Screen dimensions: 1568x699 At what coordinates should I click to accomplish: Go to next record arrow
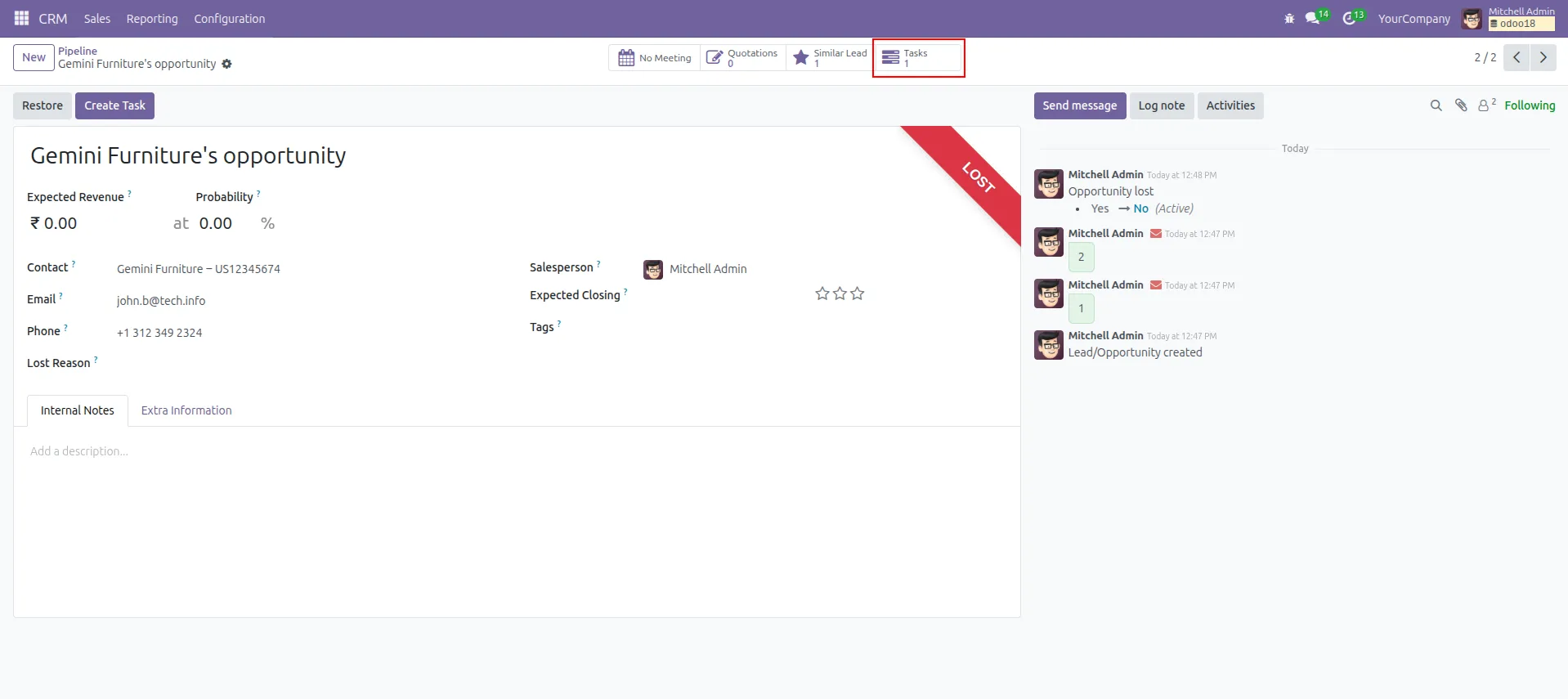point(1543,57)
